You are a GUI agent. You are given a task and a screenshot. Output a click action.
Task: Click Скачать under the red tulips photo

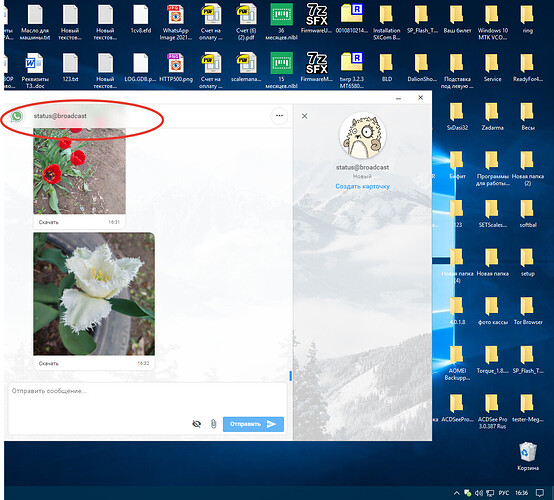point(48,222)
